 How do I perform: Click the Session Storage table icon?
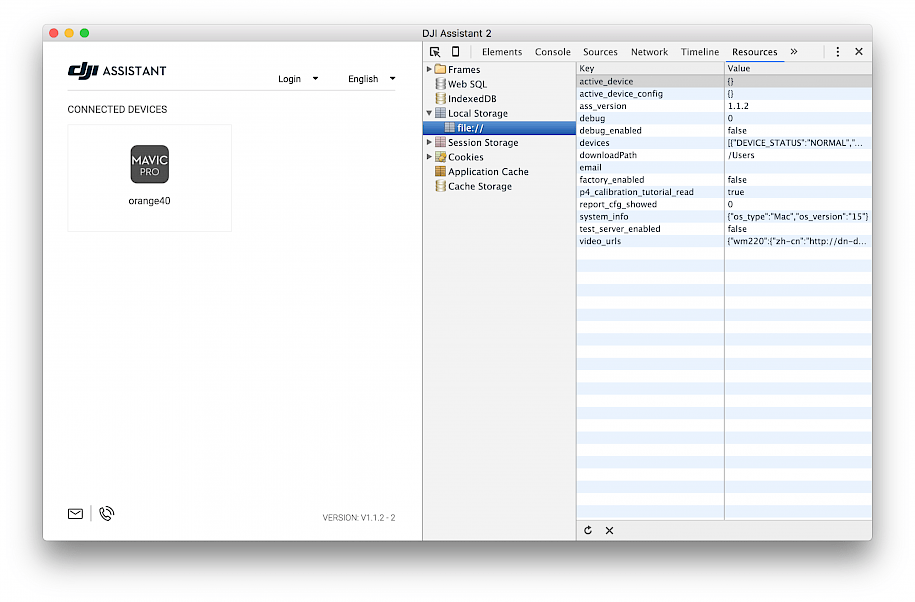(441, 142)
